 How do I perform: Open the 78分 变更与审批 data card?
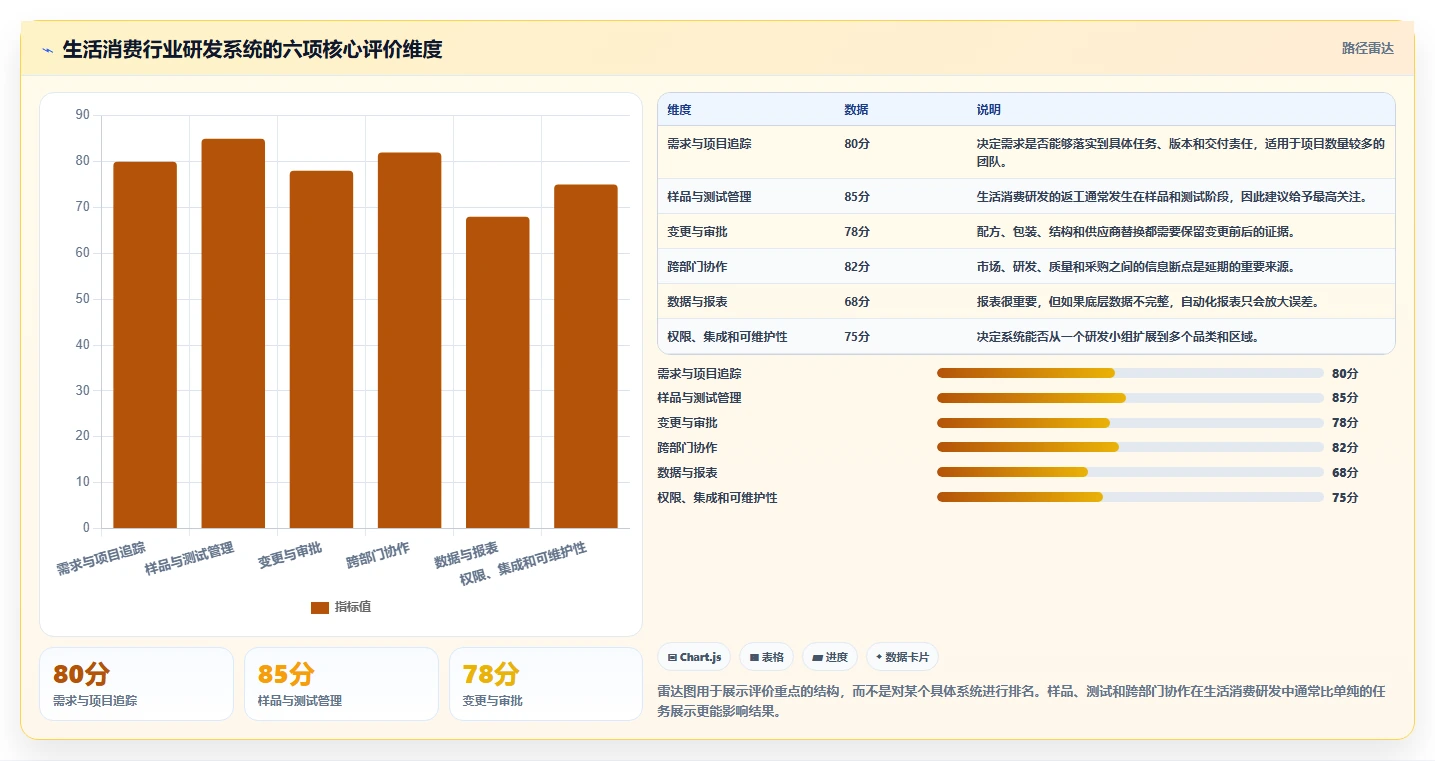coord(546,684)
